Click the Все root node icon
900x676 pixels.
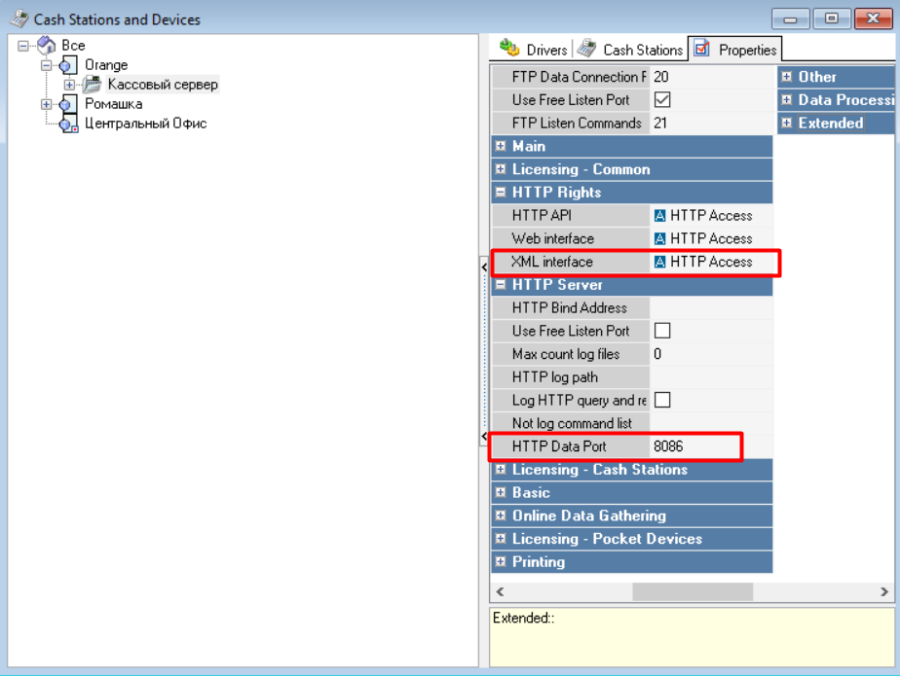pos(46,46)
